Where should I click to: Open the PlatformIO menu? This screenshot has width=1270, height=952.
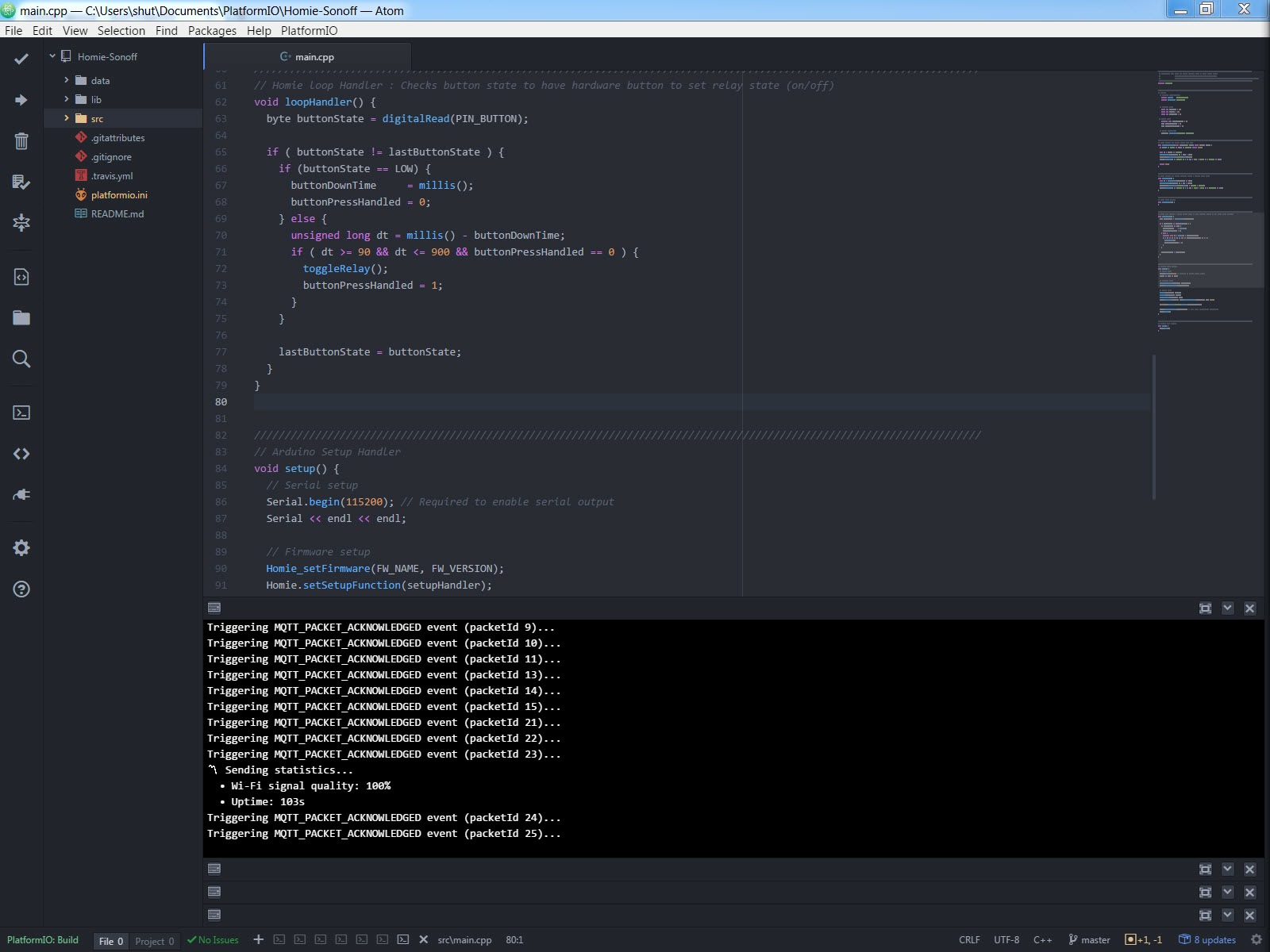tap(309, 30)
